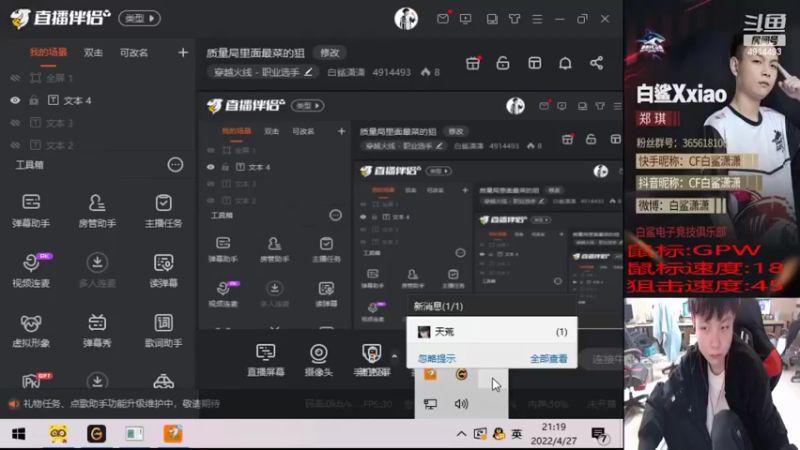Open the 虚拟形象 tool
Screen dimensions: 800x450
pyautogui.click(x=31, y=331)
